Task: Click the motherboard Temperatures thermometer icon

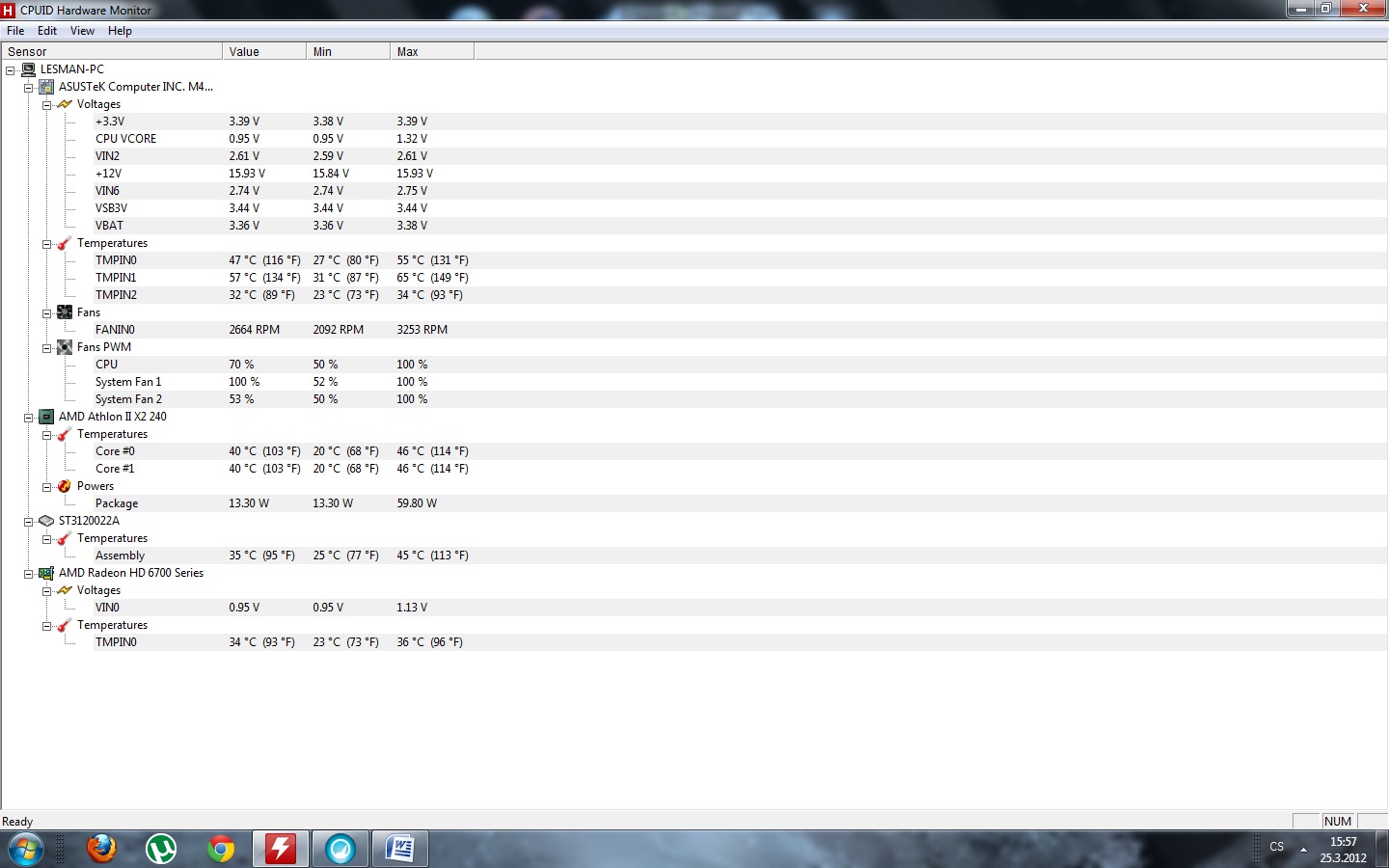Action: (65, 243)
